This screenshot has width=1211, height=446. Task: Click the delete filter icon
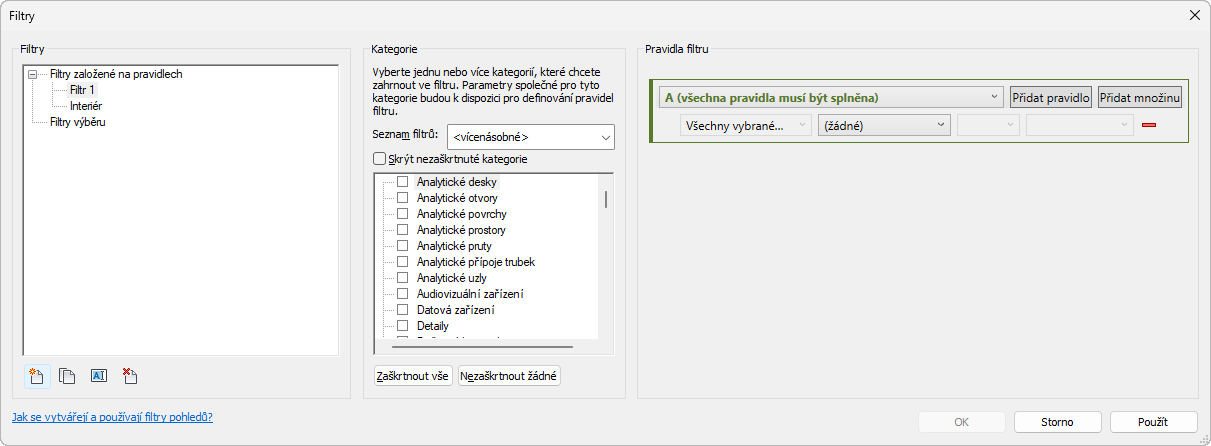tap(129, 376)
